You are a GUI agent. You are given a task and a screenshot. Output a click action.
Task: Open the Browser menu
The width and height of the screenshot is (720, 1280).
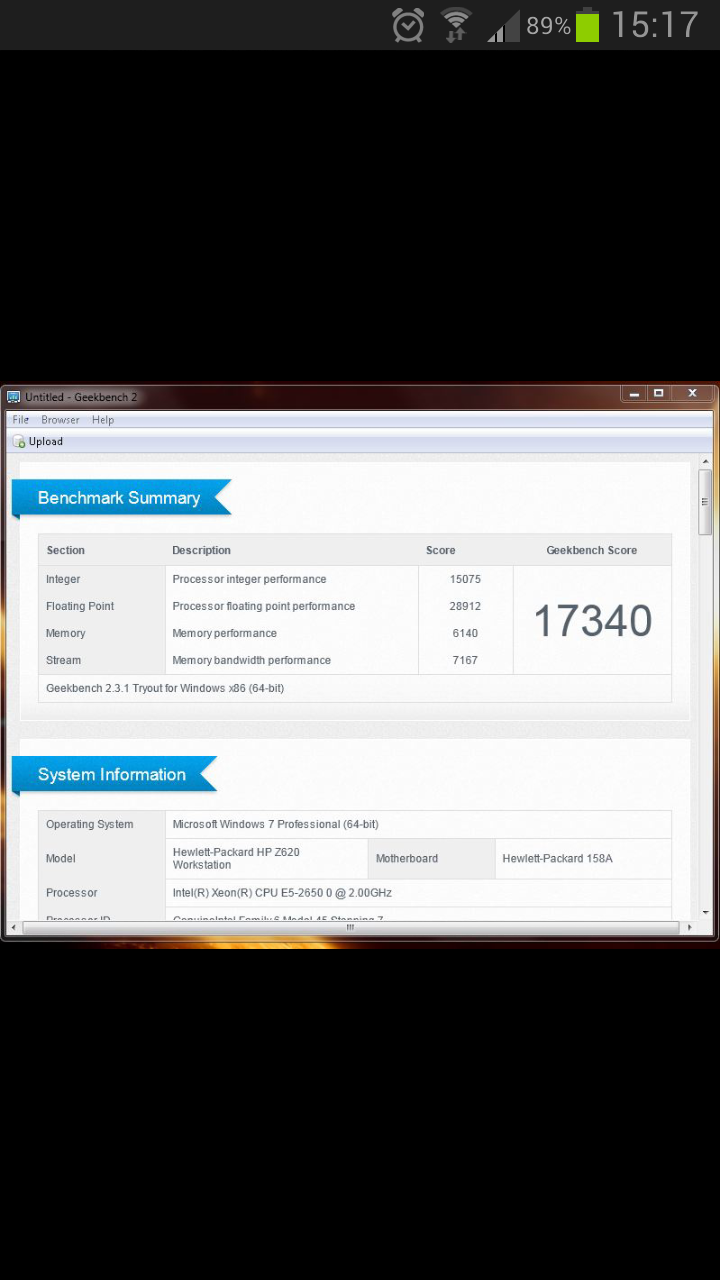tap(60, 420)
